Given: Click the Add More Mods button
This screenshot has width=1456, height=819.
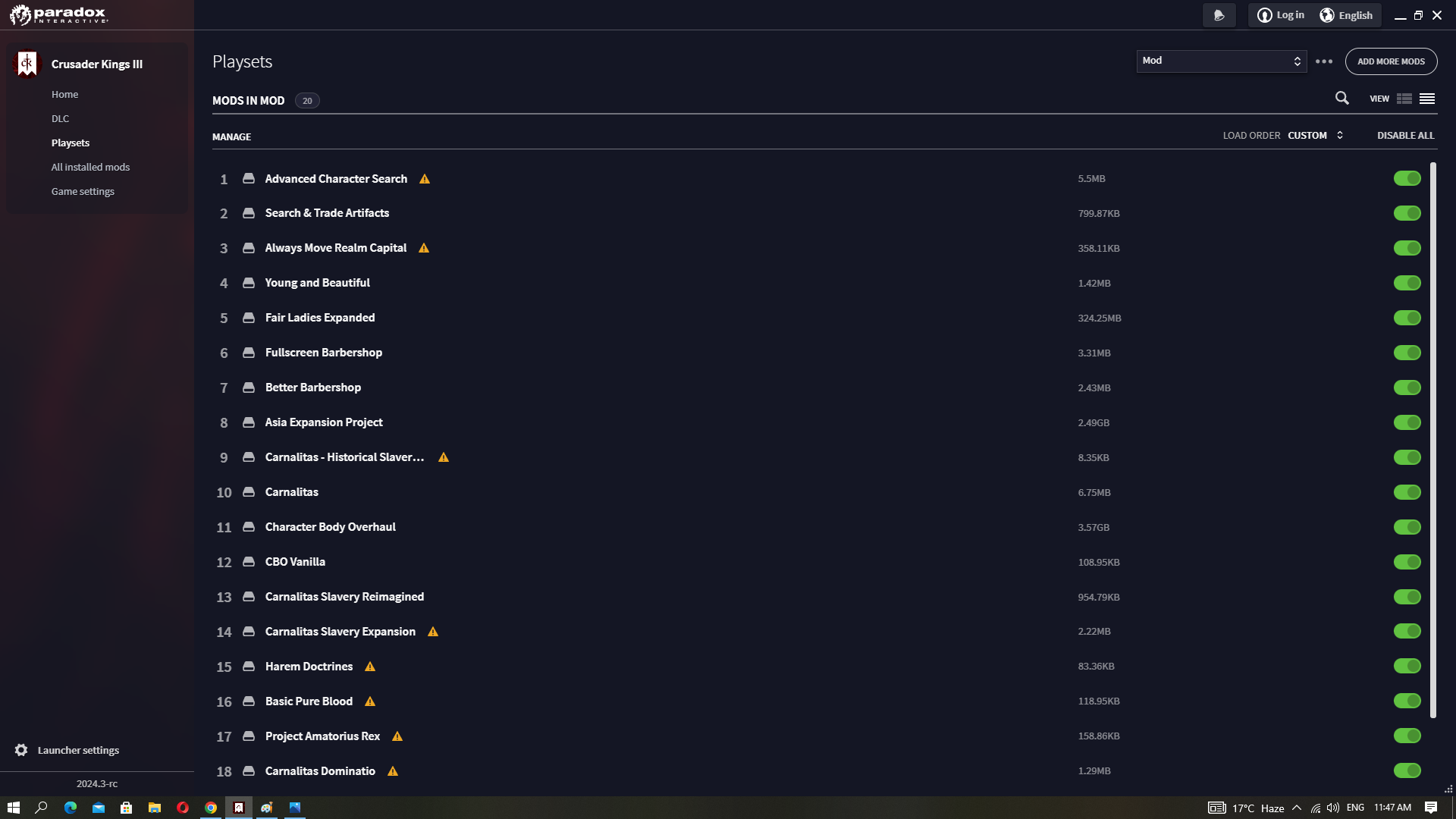Looking at the screenshot, I should 1391,61.
